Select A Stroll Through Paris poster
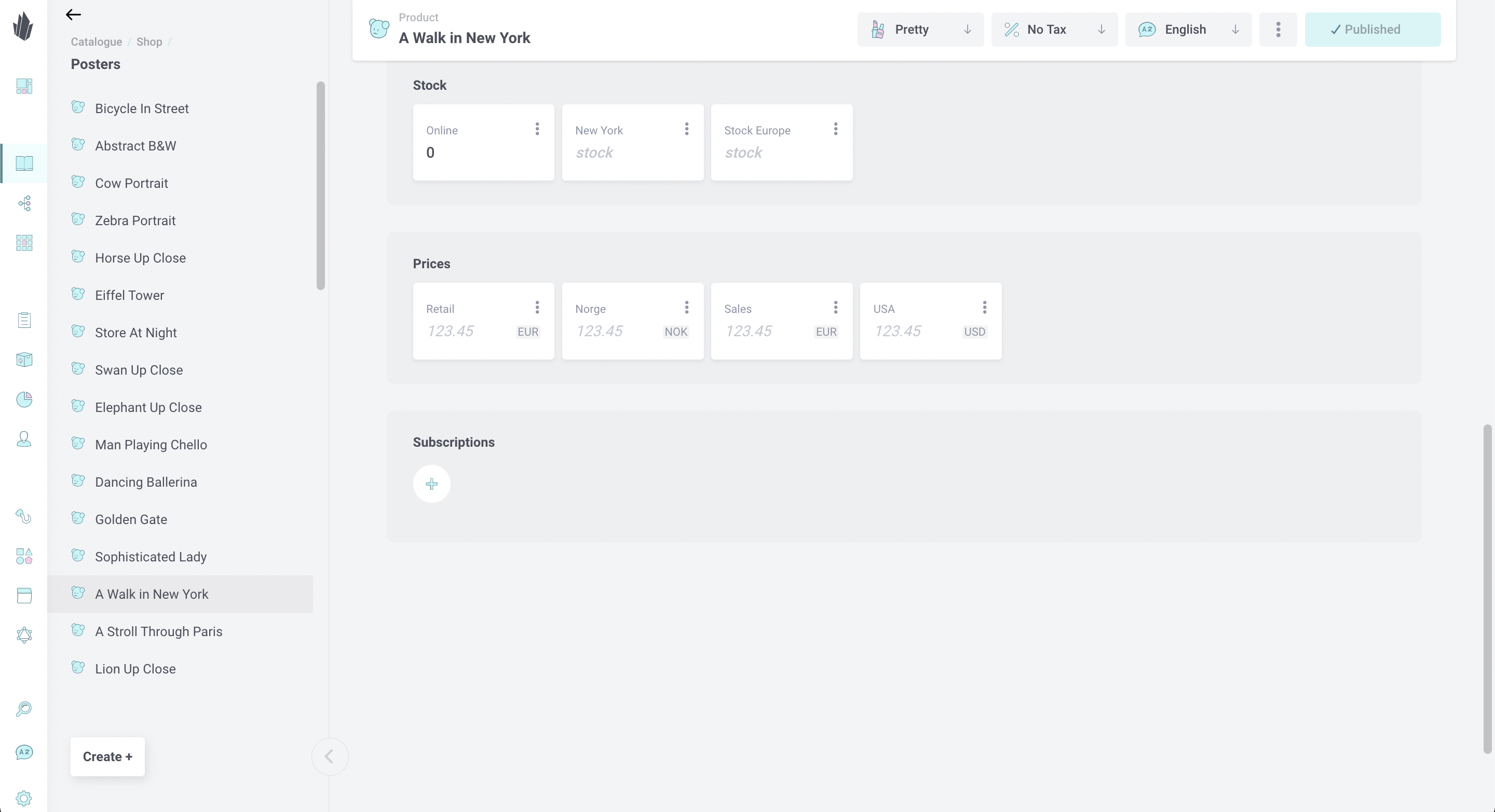Viewport: 1495px width, 812px height. click(x=180, y=631)
